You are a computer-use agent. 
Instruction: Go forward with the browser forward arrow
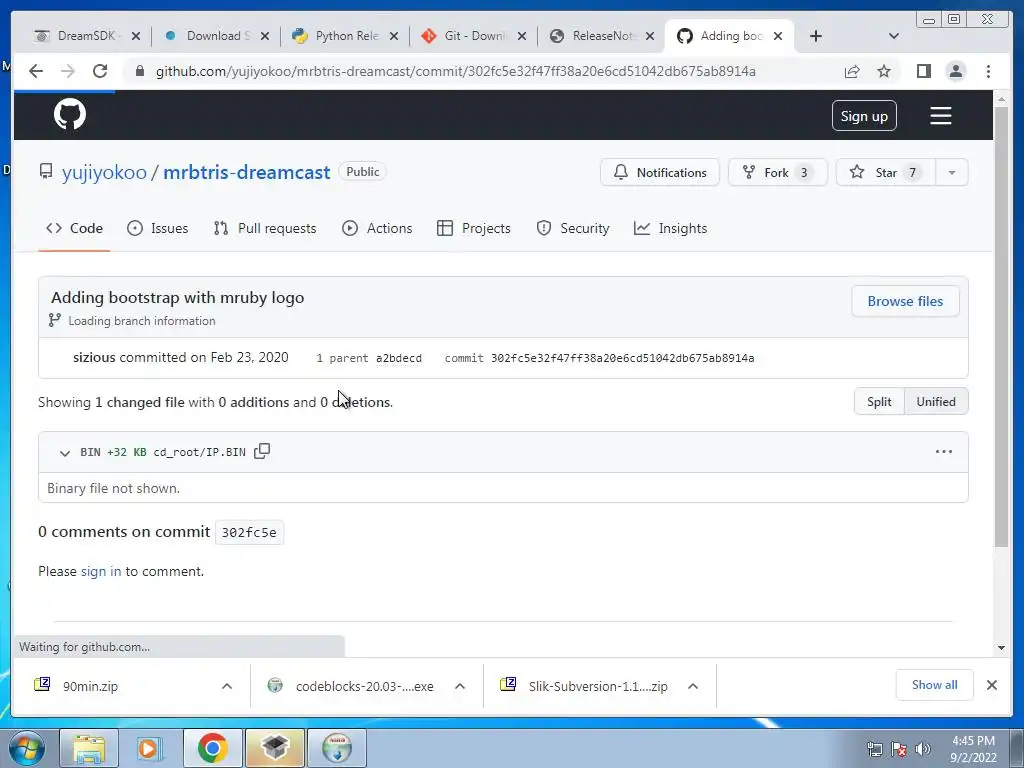coord(68,71)
